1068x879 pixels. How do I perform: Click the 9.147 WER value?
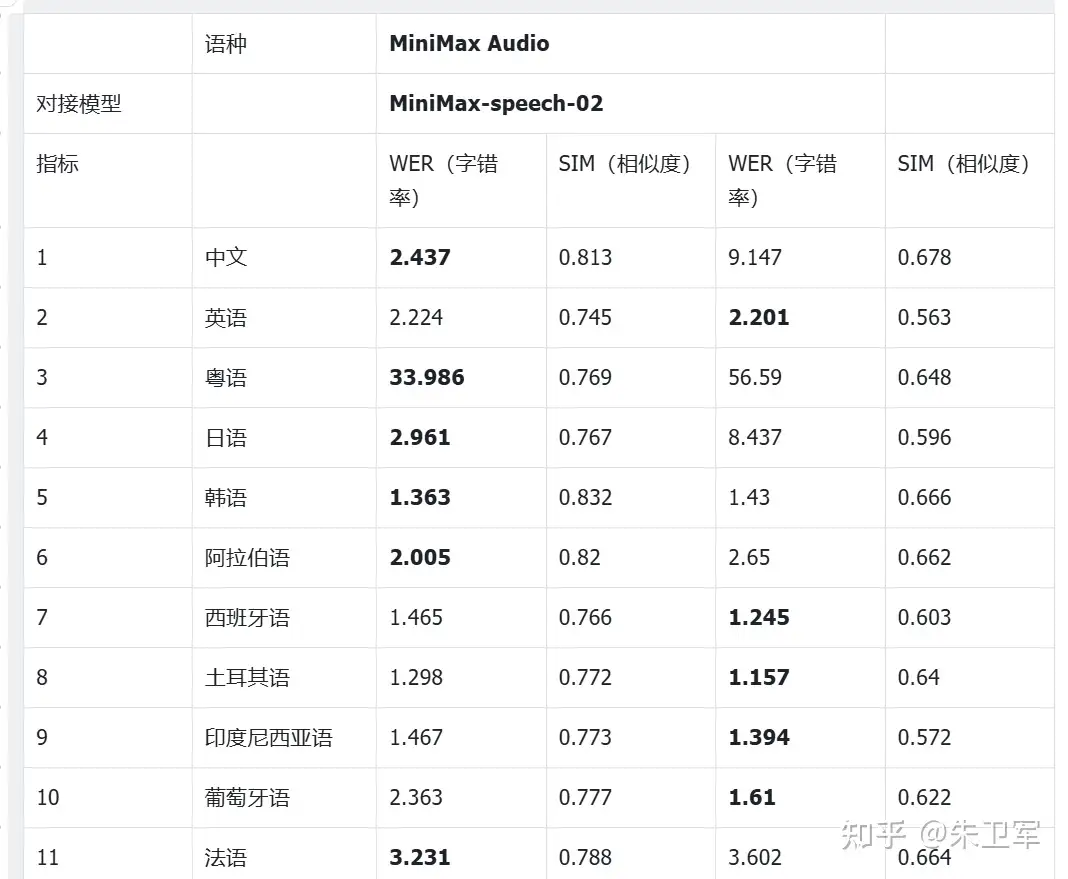click(755, 257)
